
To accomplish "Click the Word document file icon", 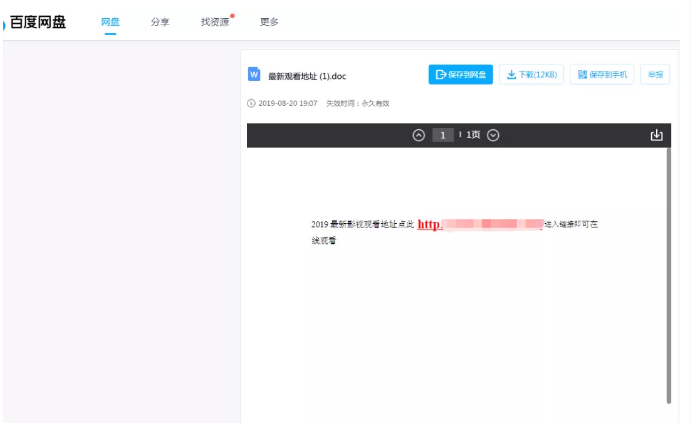I will click(x=254, y=74).
